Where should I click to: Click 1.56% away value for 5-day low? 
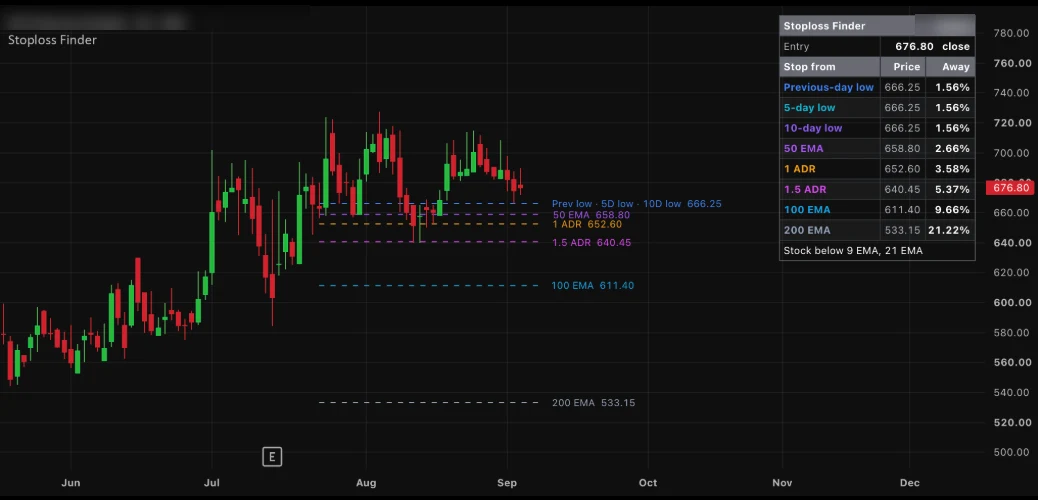[x=953, y=108]
